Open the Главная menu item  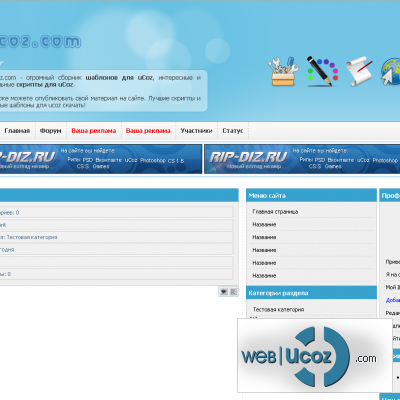(17, 131)
